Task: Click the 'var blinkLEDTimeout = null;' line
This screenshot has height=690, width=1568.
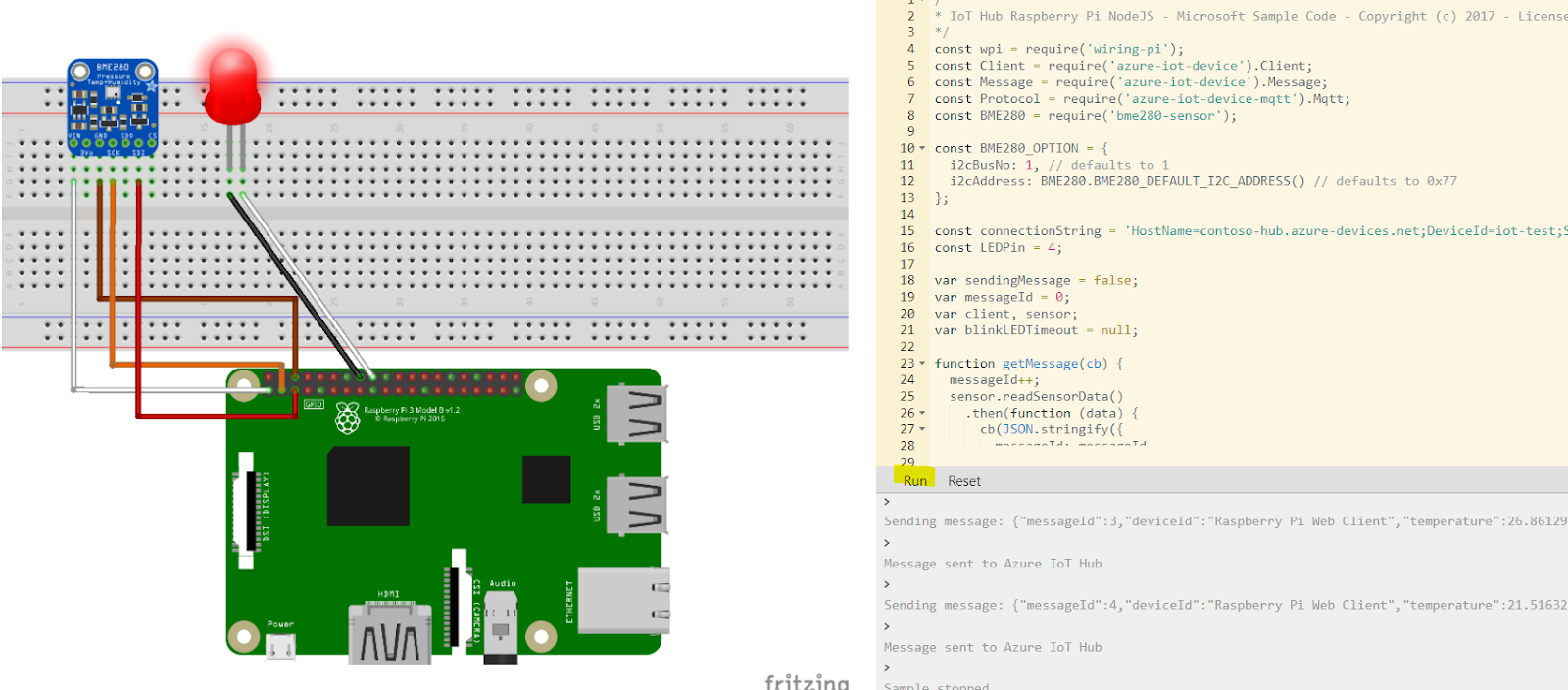Action: [x=1036, y=330]
